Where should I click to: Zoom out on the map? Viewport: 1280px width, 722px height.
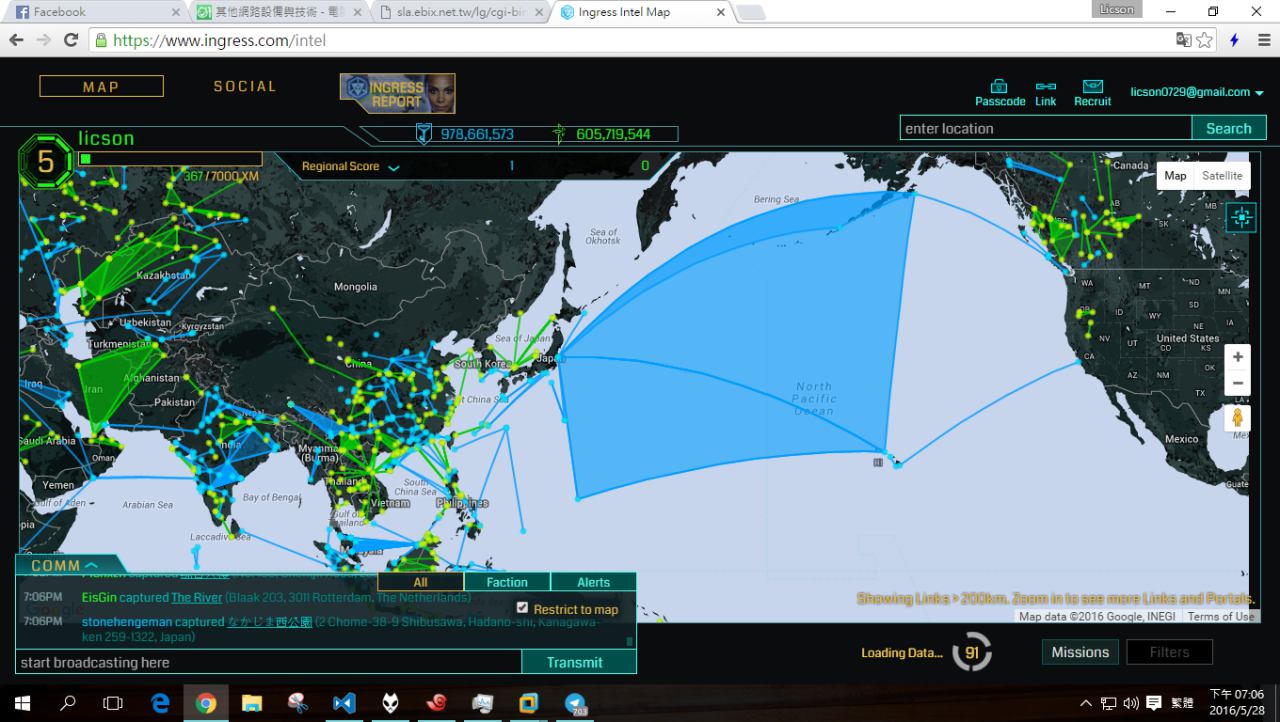coord(1238,383)
